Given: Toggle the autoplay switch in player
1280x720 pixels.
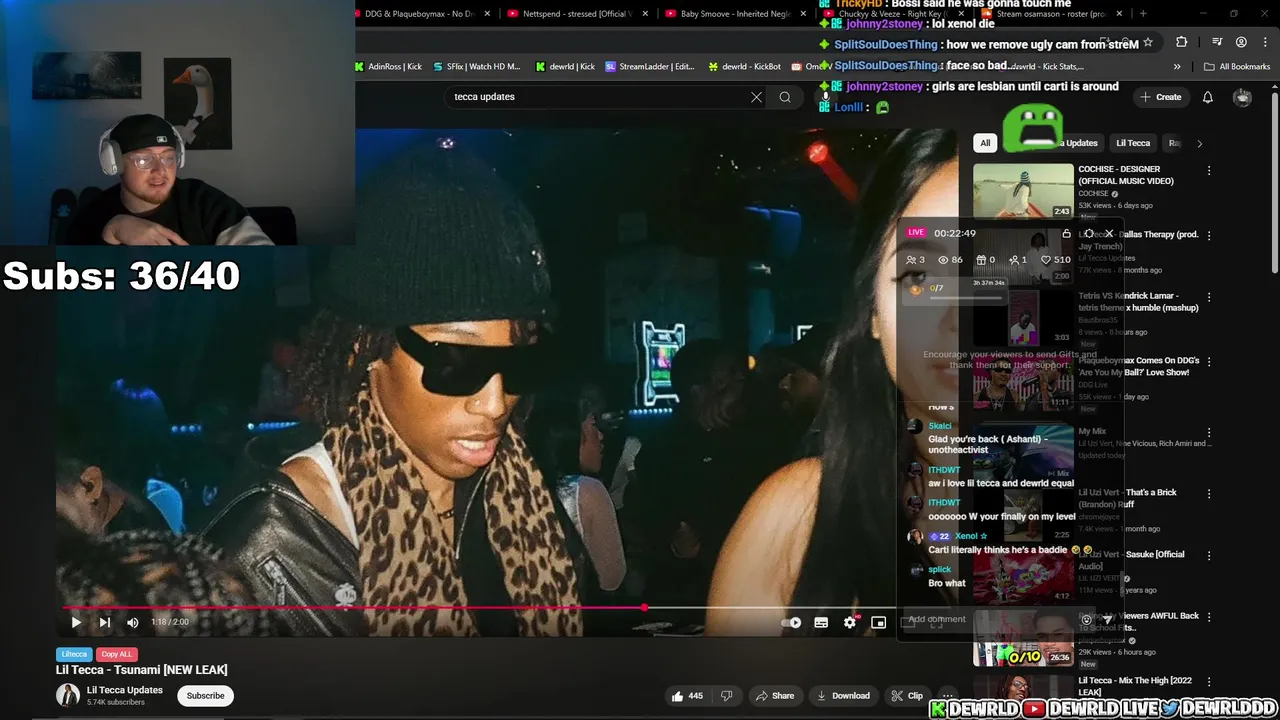Looking at the screenshot, I should (x=792, y=622).
